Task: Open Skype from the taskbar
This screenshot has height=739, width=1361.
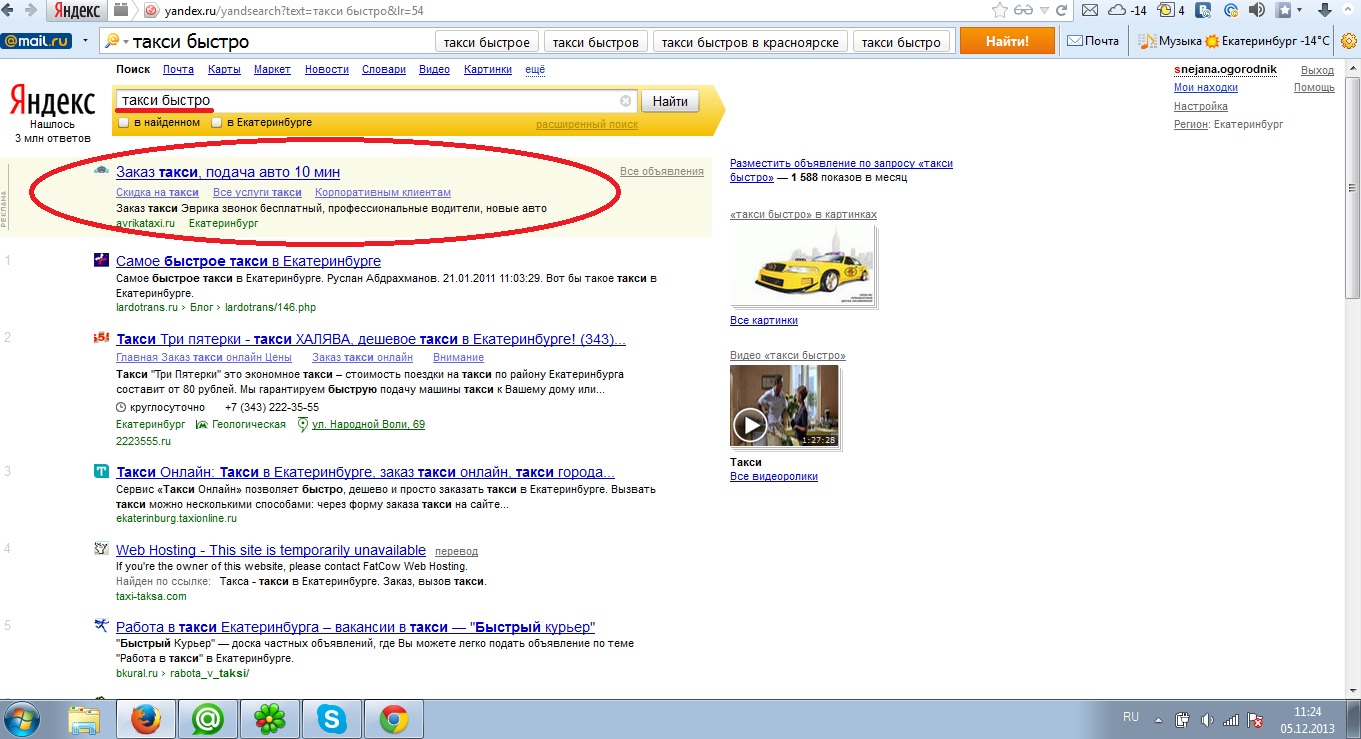Action: (x=332, y=719)
